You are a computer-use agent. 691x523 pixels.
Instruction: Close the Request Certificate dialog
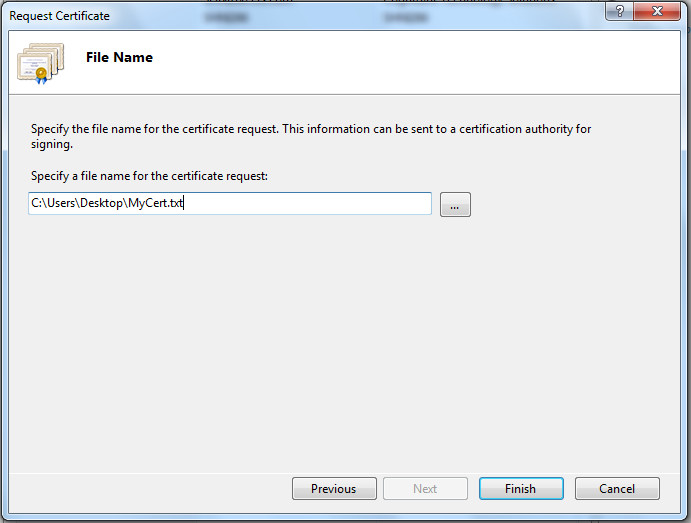click(x=658, y=13)
